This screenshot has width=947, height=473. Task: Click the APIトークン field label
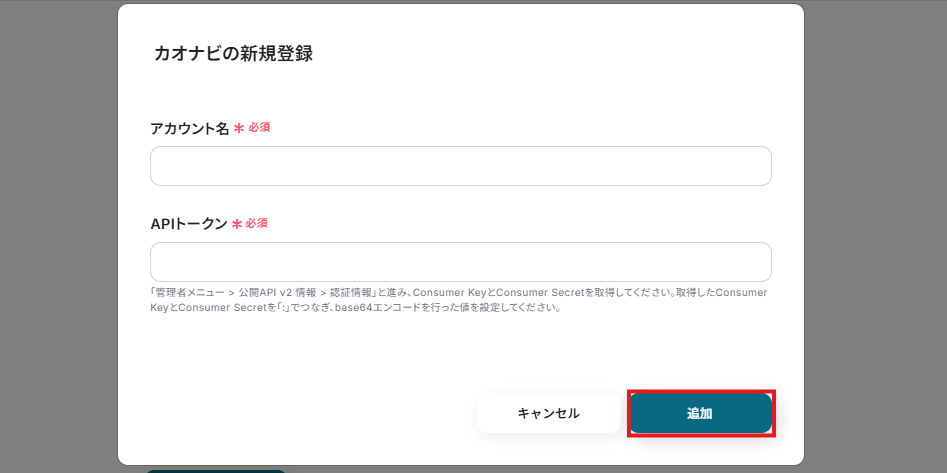188,224
